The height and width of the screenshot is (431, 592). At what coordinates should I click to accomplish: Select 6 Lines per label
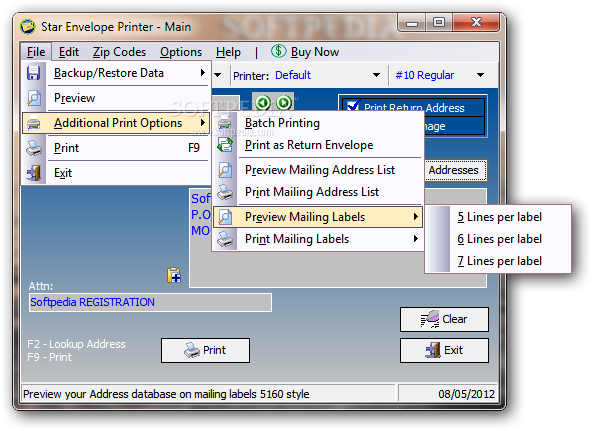point(498,239)
